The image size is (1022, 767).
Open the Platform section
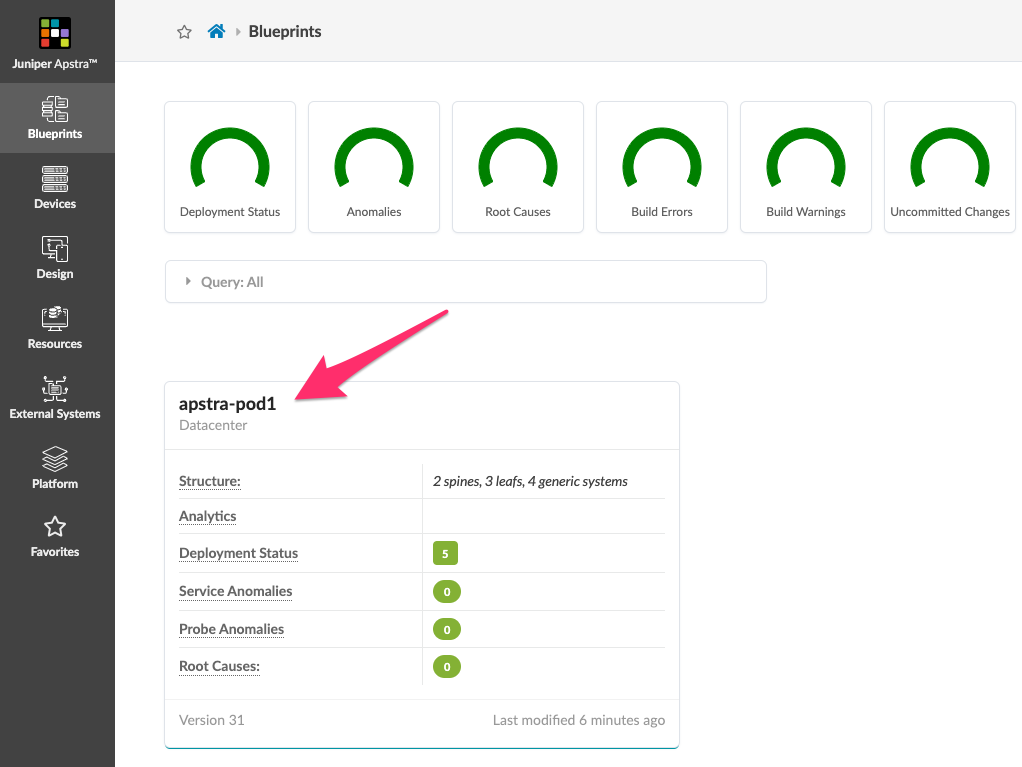[x=55, y=468]
